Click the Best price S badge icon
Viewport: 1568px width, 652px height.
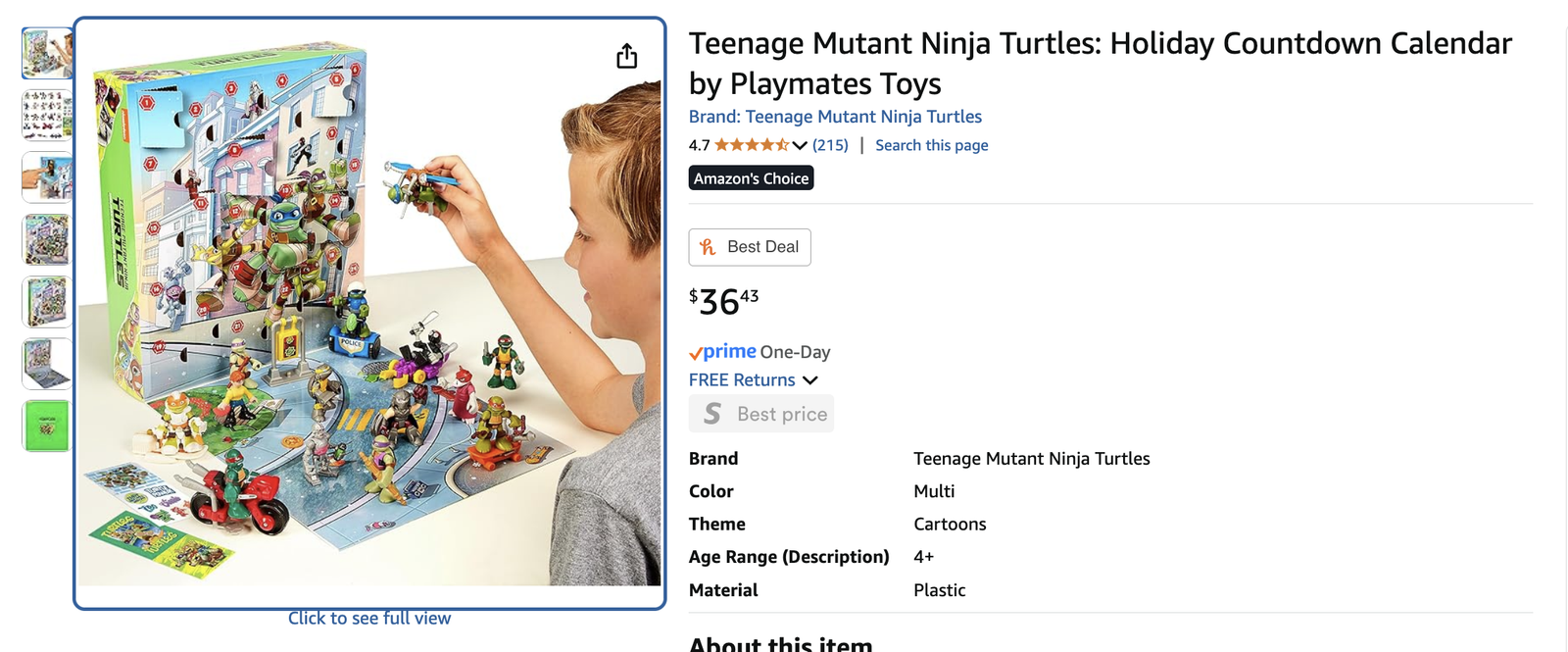[712, 414]
